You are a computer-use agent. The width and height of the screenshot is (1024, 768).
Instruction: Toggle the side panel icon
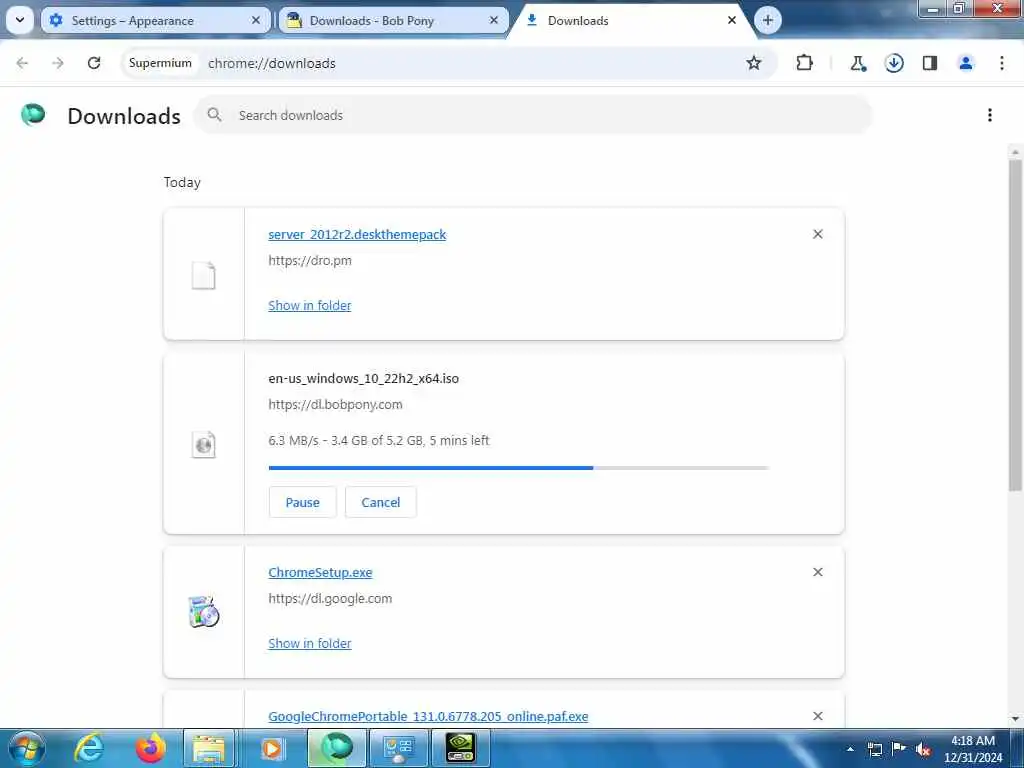(930, 63)
